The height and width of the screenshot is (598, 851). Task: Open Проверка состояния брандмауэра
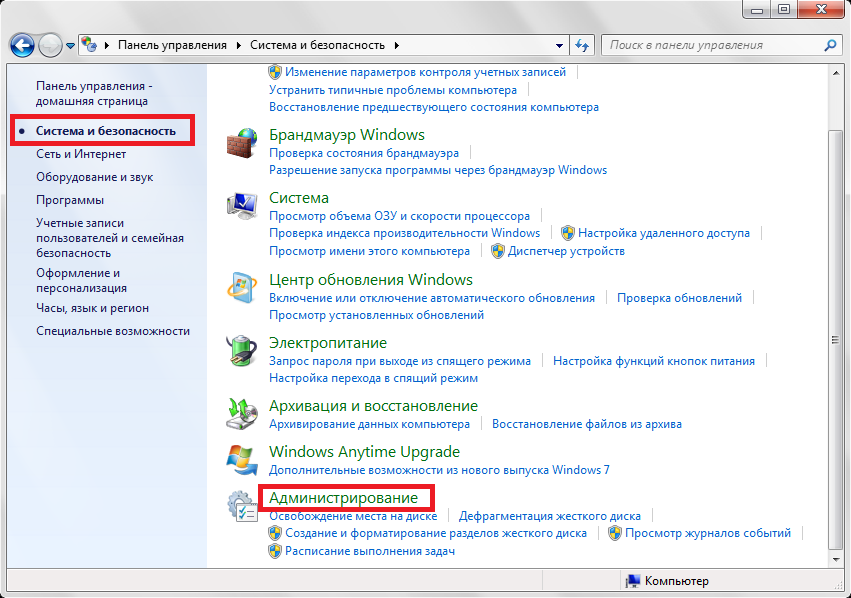pyautogui.click(x=364, y=153)
